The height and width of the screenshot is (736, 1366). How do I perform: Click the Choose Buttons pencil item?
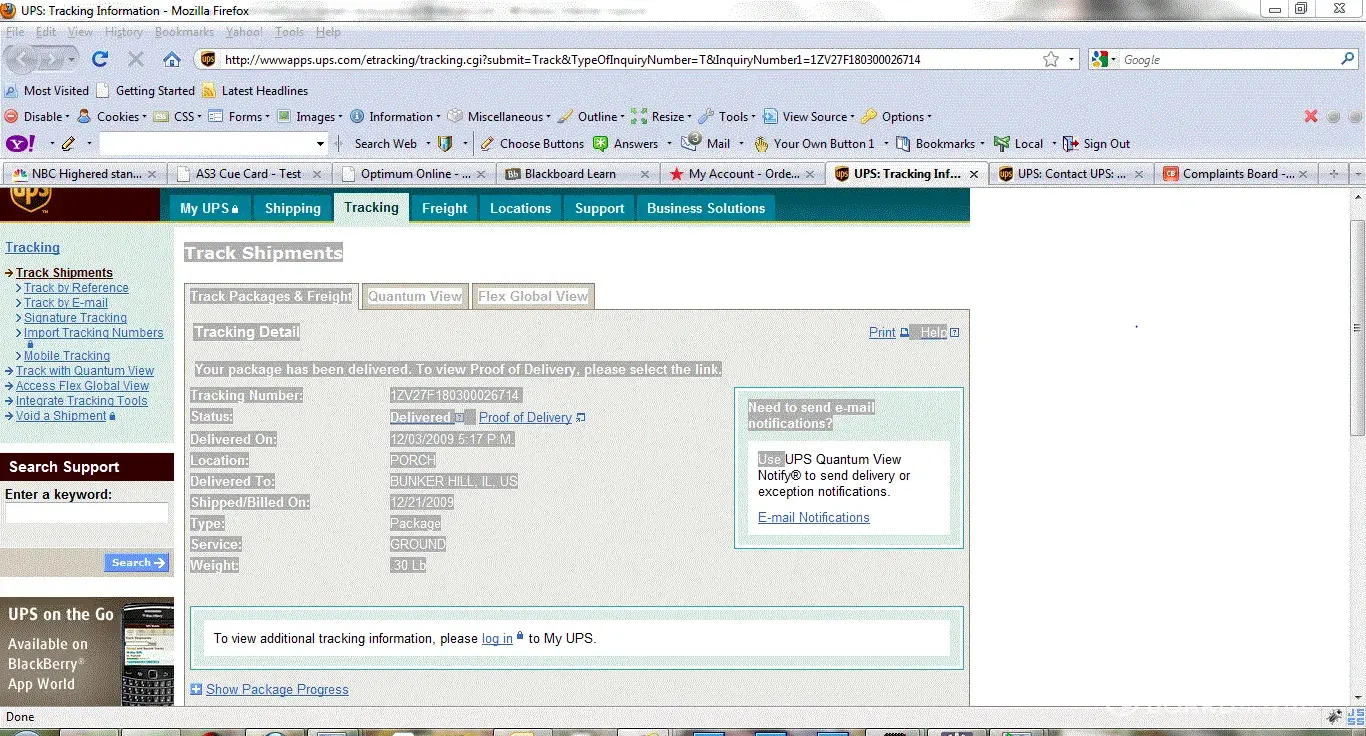click(x=533, y=144)
